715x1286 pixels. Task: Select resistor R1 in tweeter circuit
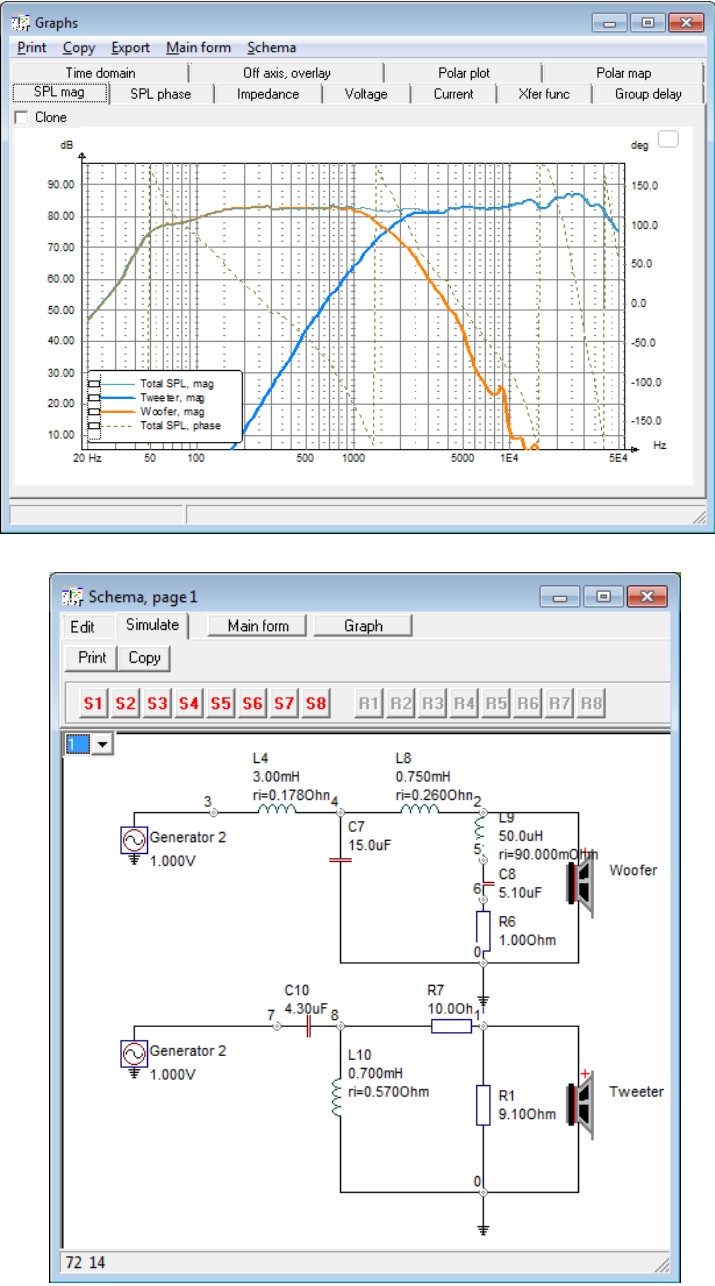[483, 1105]
